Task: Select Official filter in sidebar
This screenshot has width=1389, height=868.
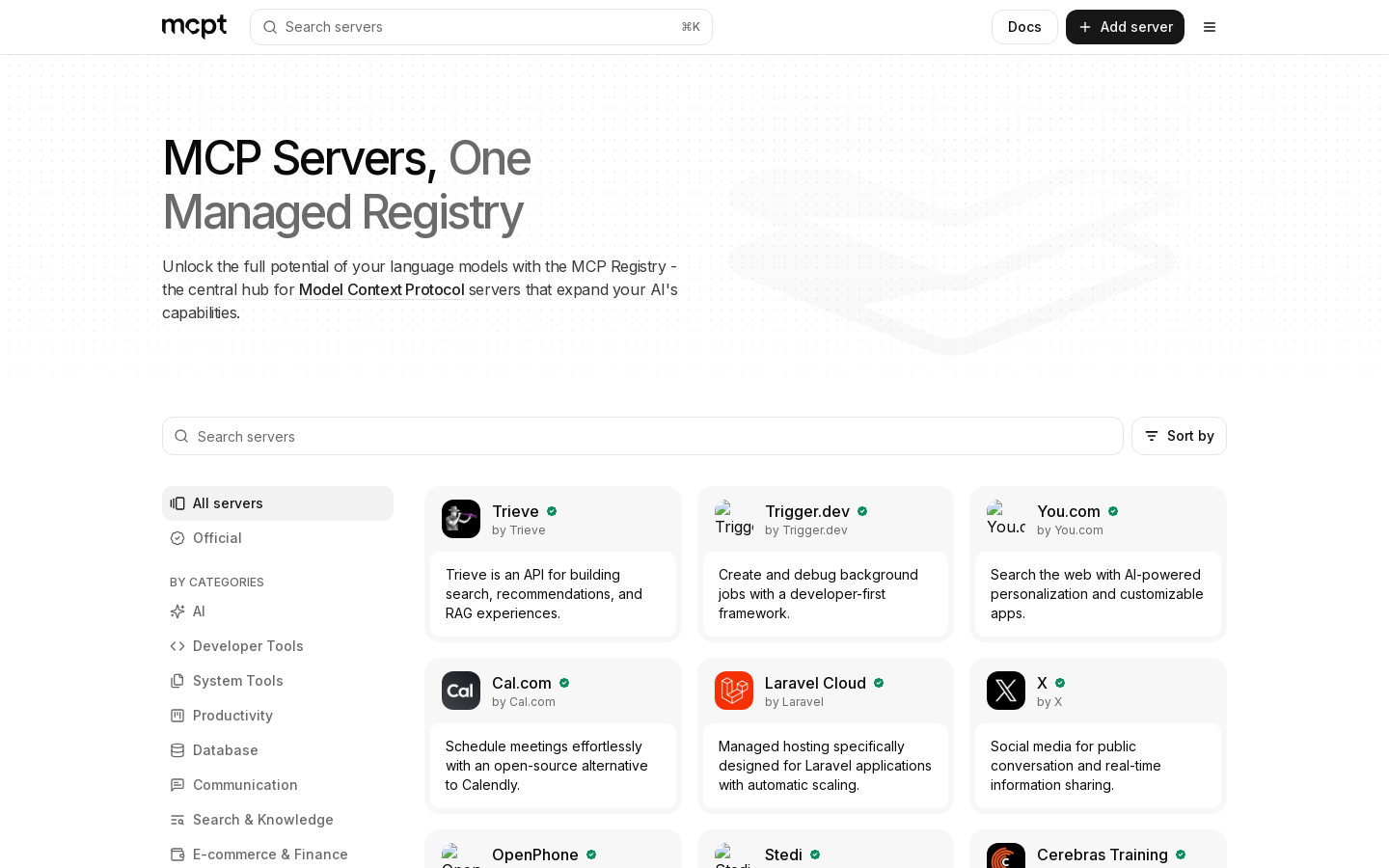Action: pyautogui.click(x=278, y=538)
